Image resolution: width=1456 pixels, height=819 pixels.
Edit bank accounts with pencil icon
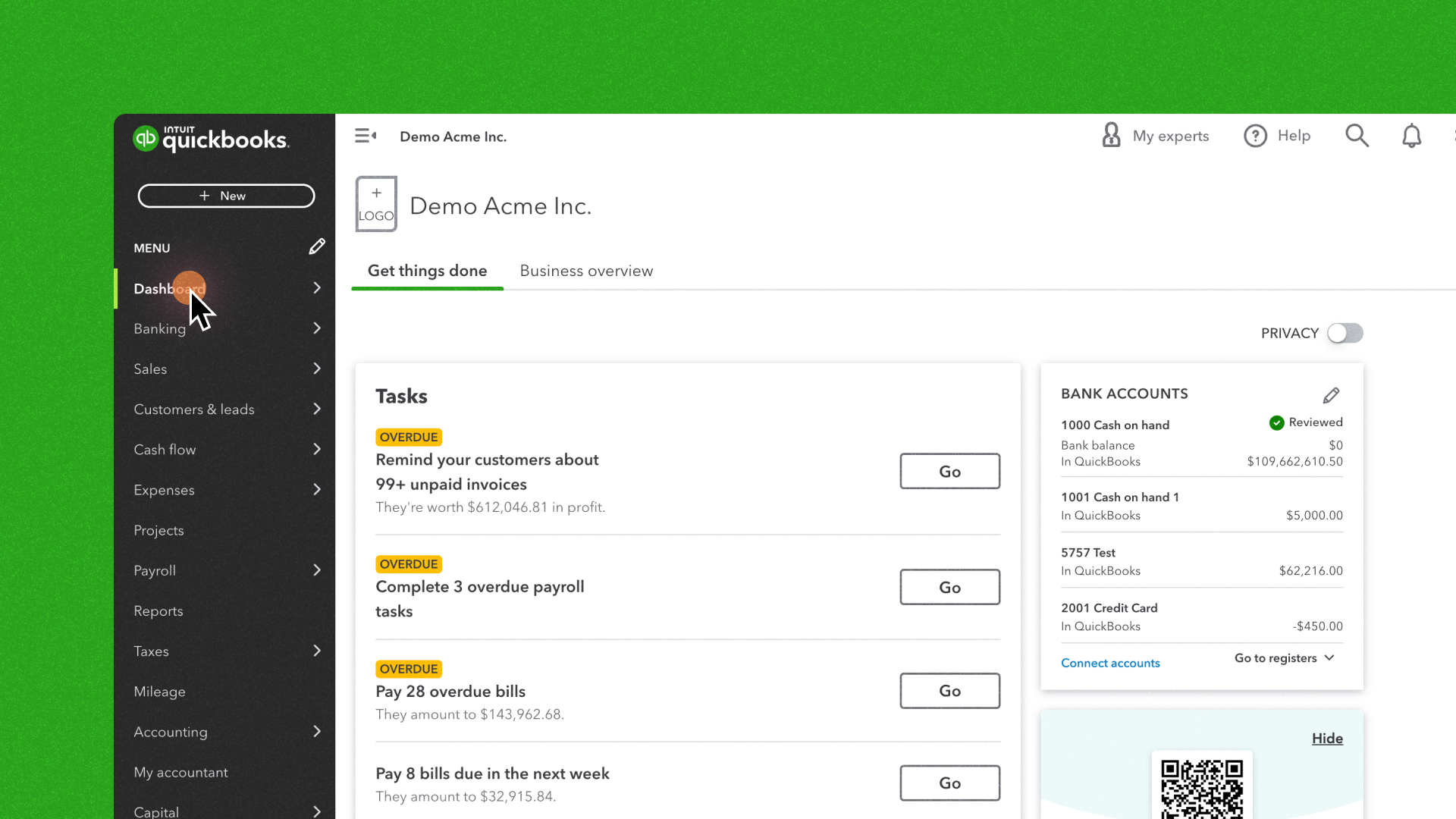1331,395
